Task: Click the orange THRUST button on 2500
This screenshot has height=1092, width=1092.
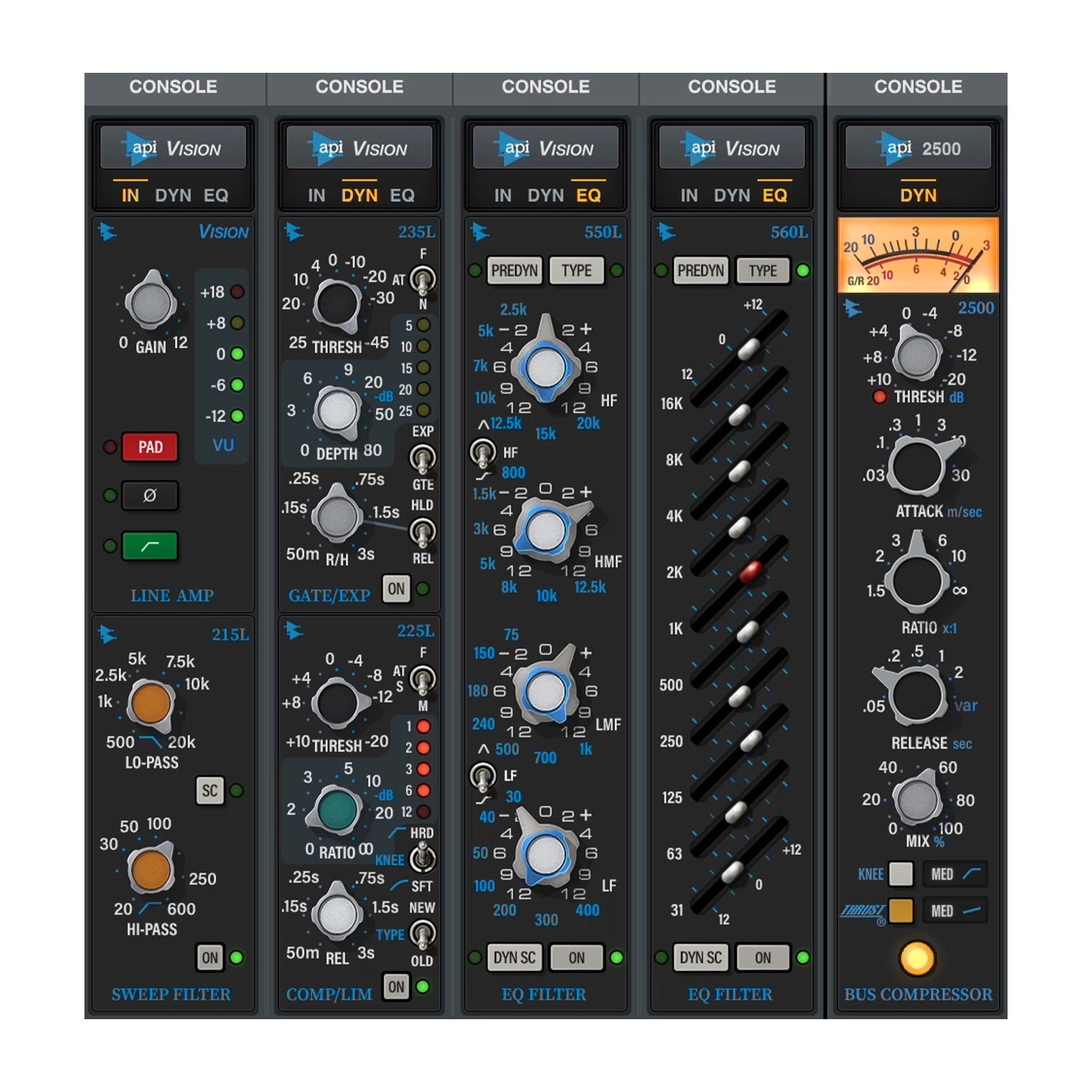Action: [x=901, y=911]
